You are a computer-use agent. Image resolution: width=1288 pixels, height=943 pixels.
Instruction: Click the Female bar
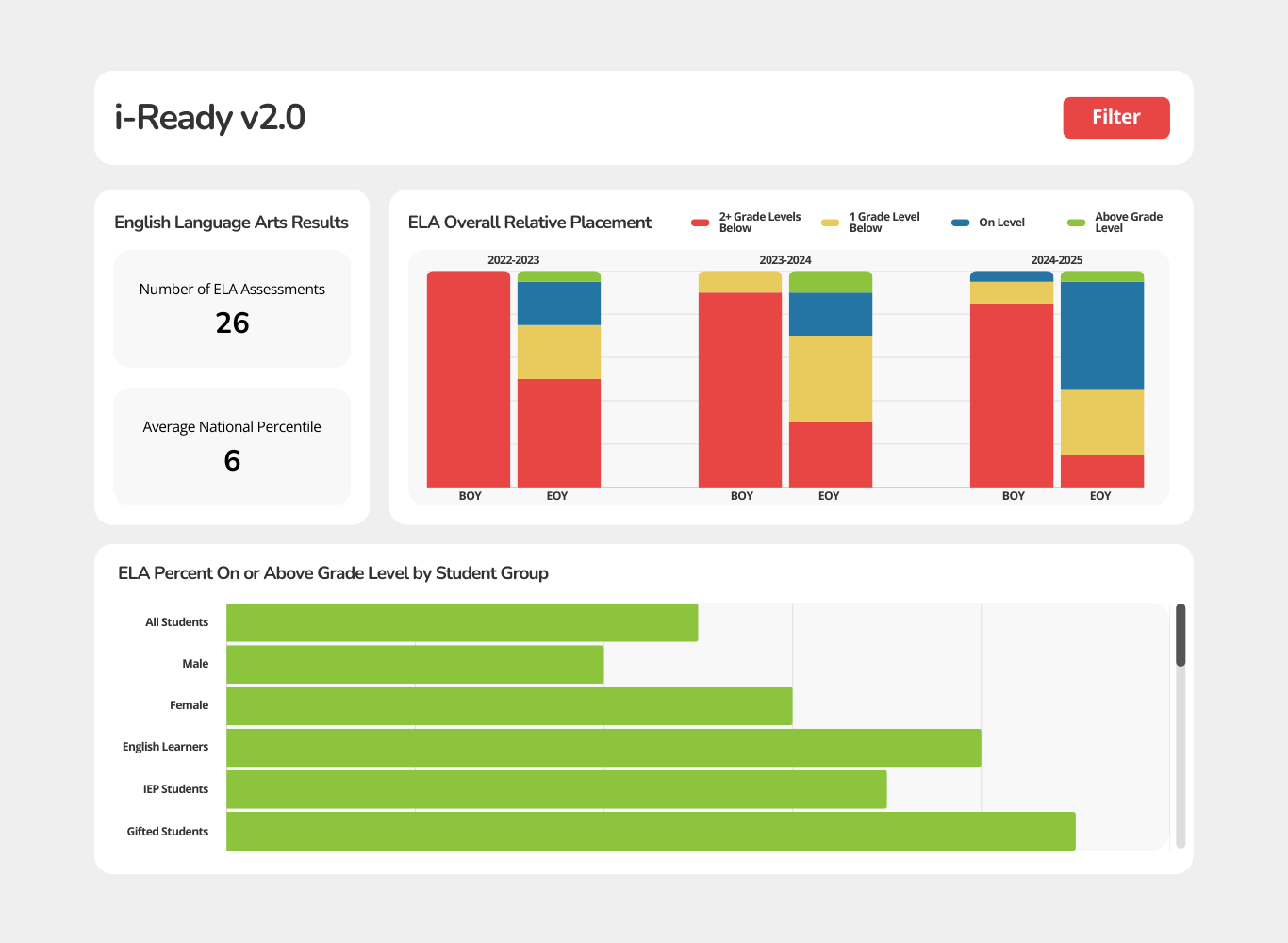tap(509, 705)
